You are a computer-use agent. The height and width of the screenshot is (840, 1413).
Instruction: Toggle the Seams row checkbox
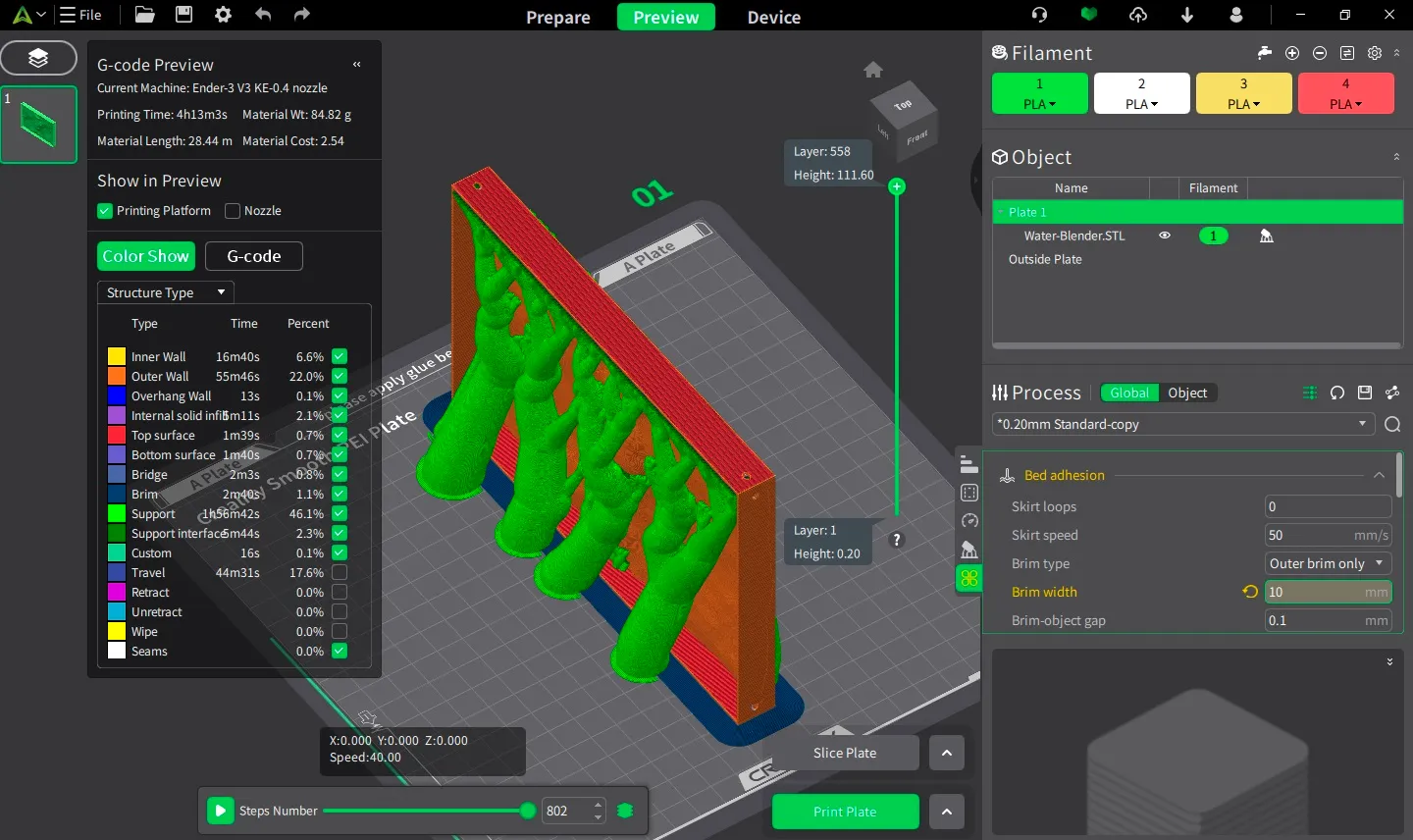[340, 651]
